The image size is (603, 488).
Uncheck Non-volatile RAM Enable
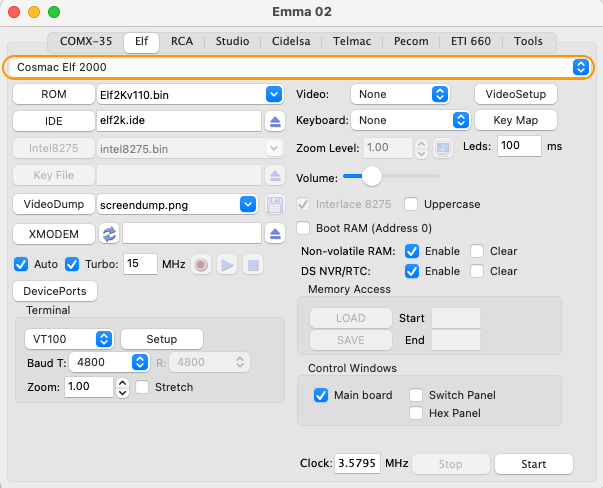[x=412, y=251]
